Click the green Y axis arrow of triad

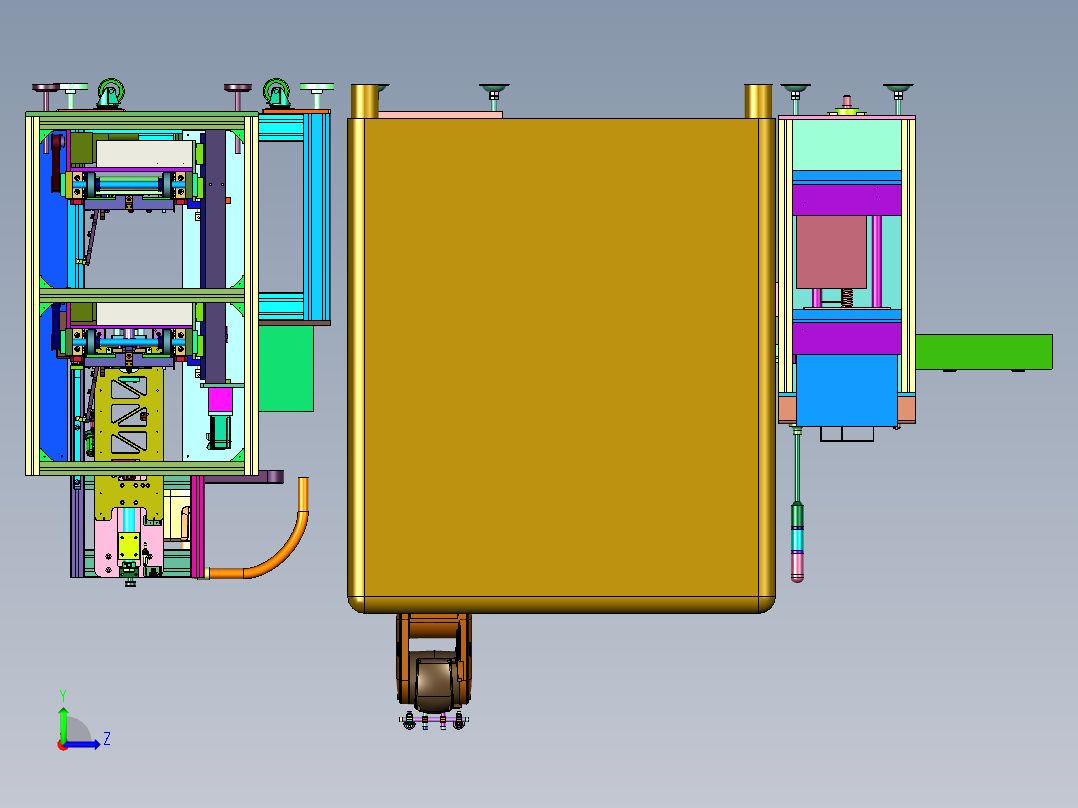(63, 724)
